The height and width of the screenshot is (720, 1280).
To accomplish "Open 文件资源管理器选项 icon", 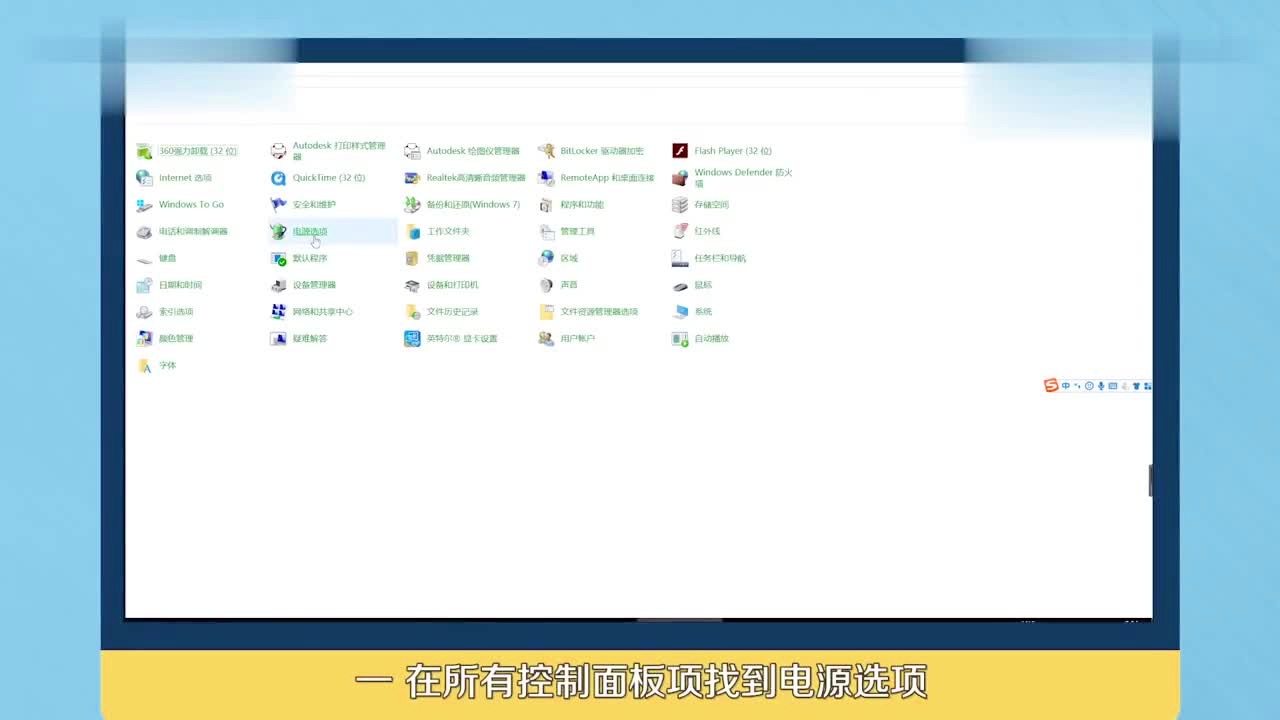I will (546, 312).
